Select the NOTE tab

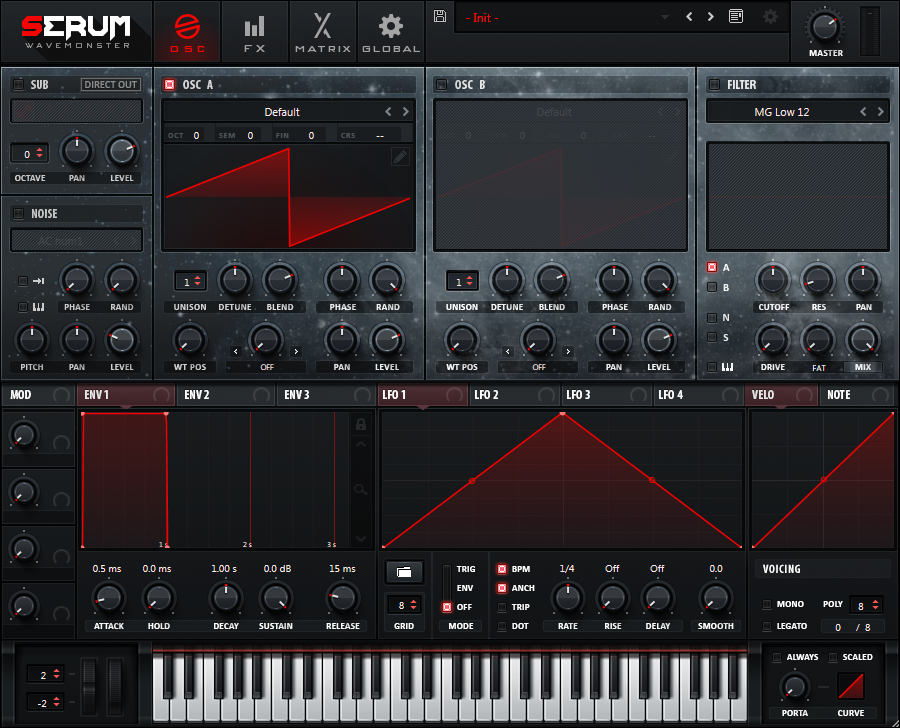click(x=858, y=395)
